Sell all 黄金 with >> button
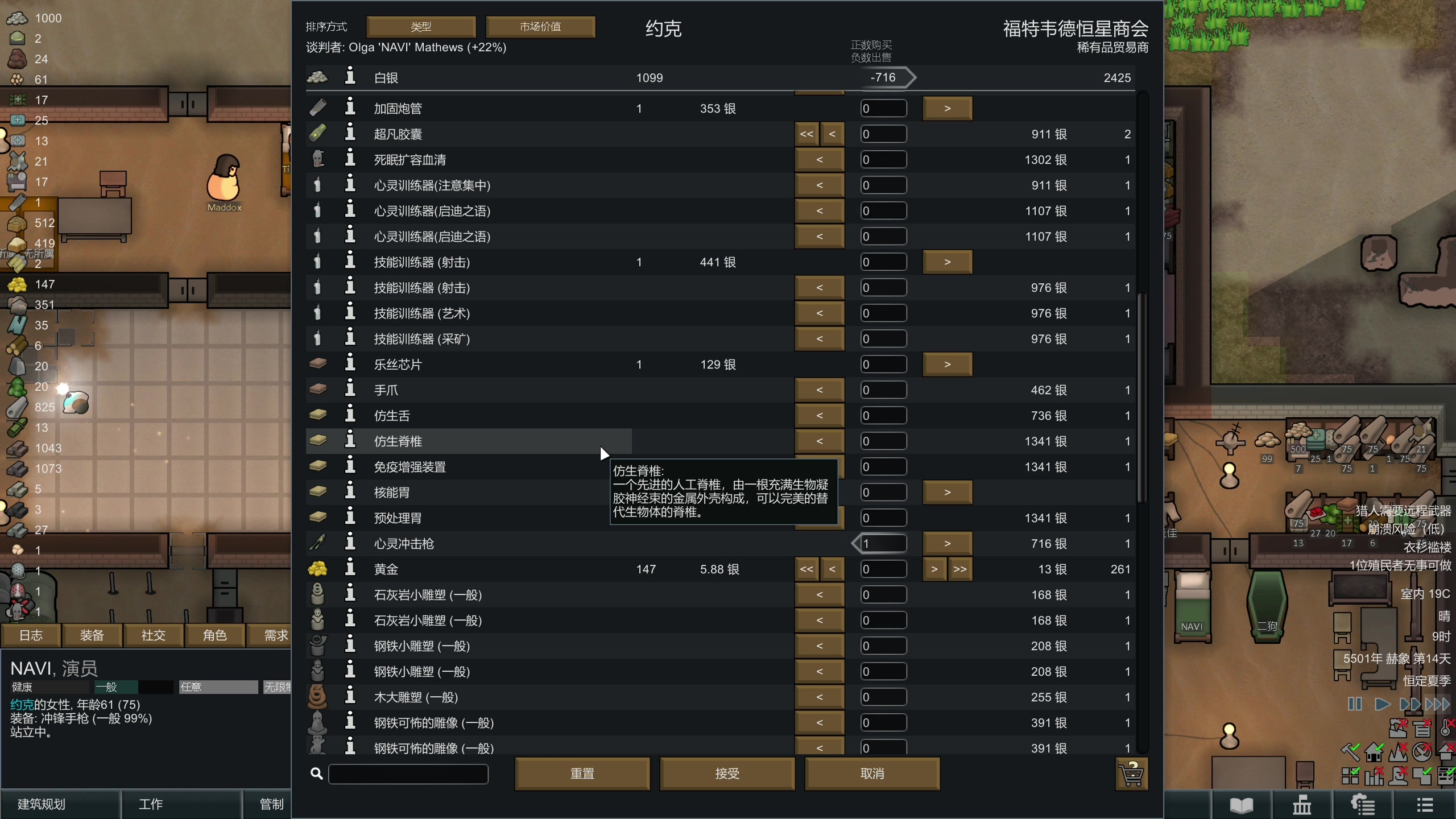 point(960,569)
